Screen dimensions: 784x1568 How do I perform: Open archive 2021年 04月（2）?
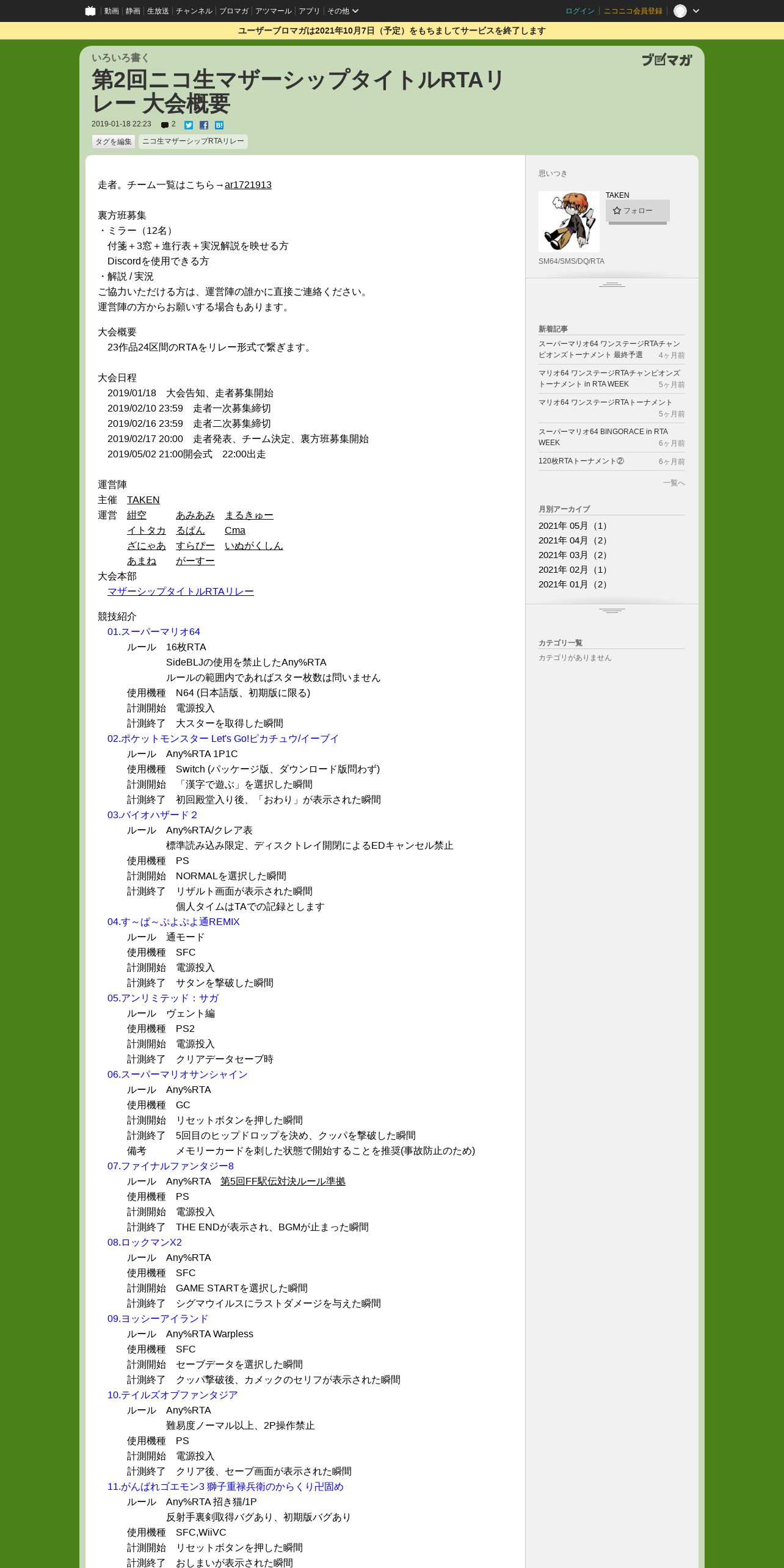pyautogui.click(x=574, y=540)
